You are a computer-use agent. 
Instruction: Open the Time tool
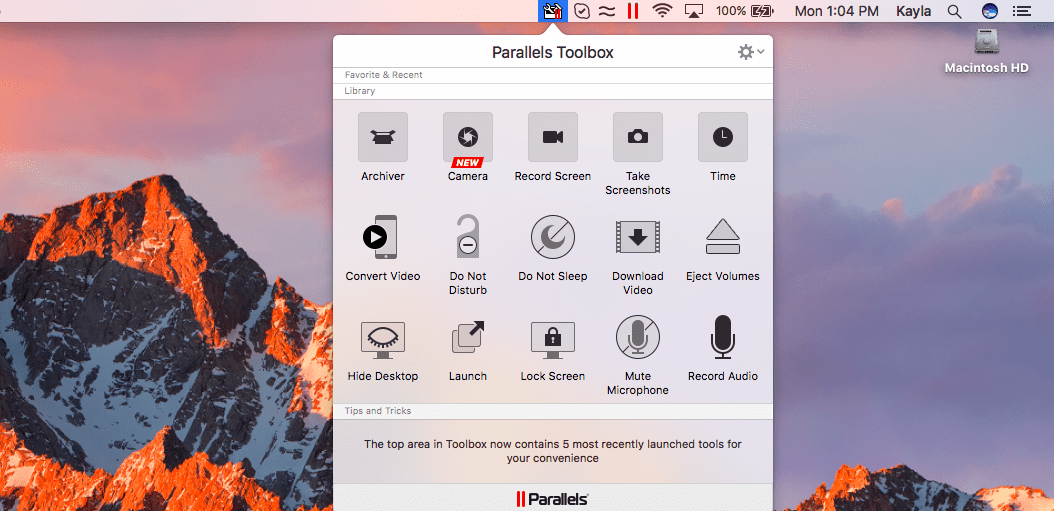pyautogui.click(x=722, y=138)
